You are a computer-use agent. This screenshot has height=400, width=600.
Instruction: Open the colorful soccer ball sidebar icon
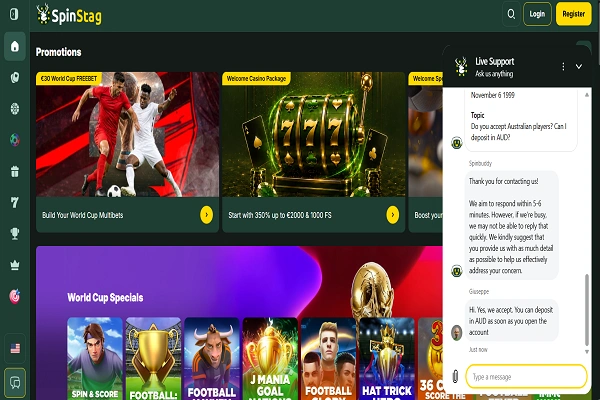tap(15, 140)
